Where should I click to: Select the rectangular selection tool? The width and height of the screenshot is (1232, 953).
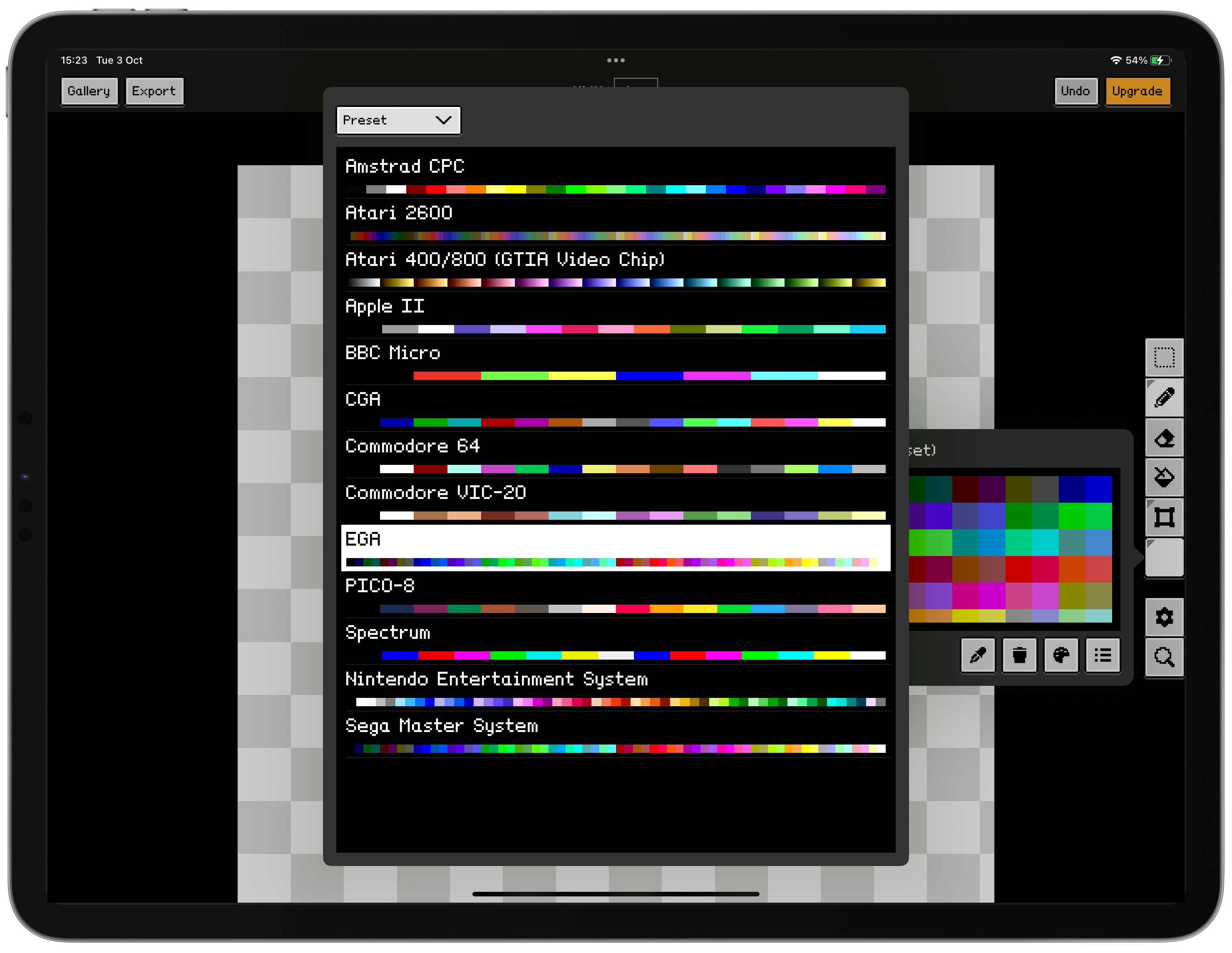tap(1164, 357)
